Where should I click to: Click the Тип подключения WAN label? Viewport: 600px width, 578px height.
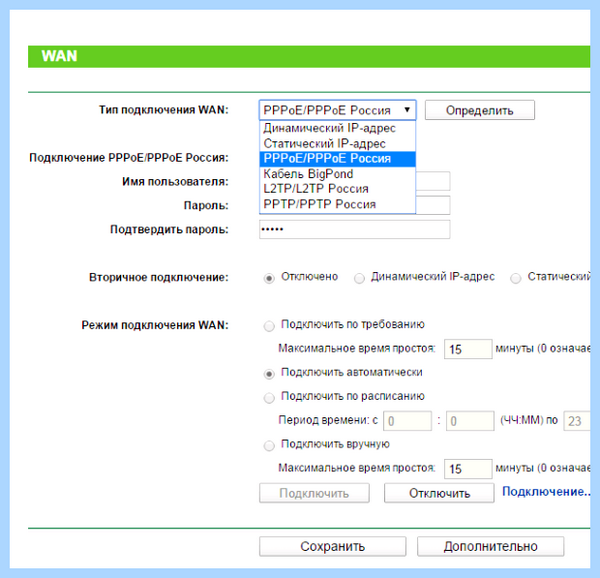pos(164,110)
